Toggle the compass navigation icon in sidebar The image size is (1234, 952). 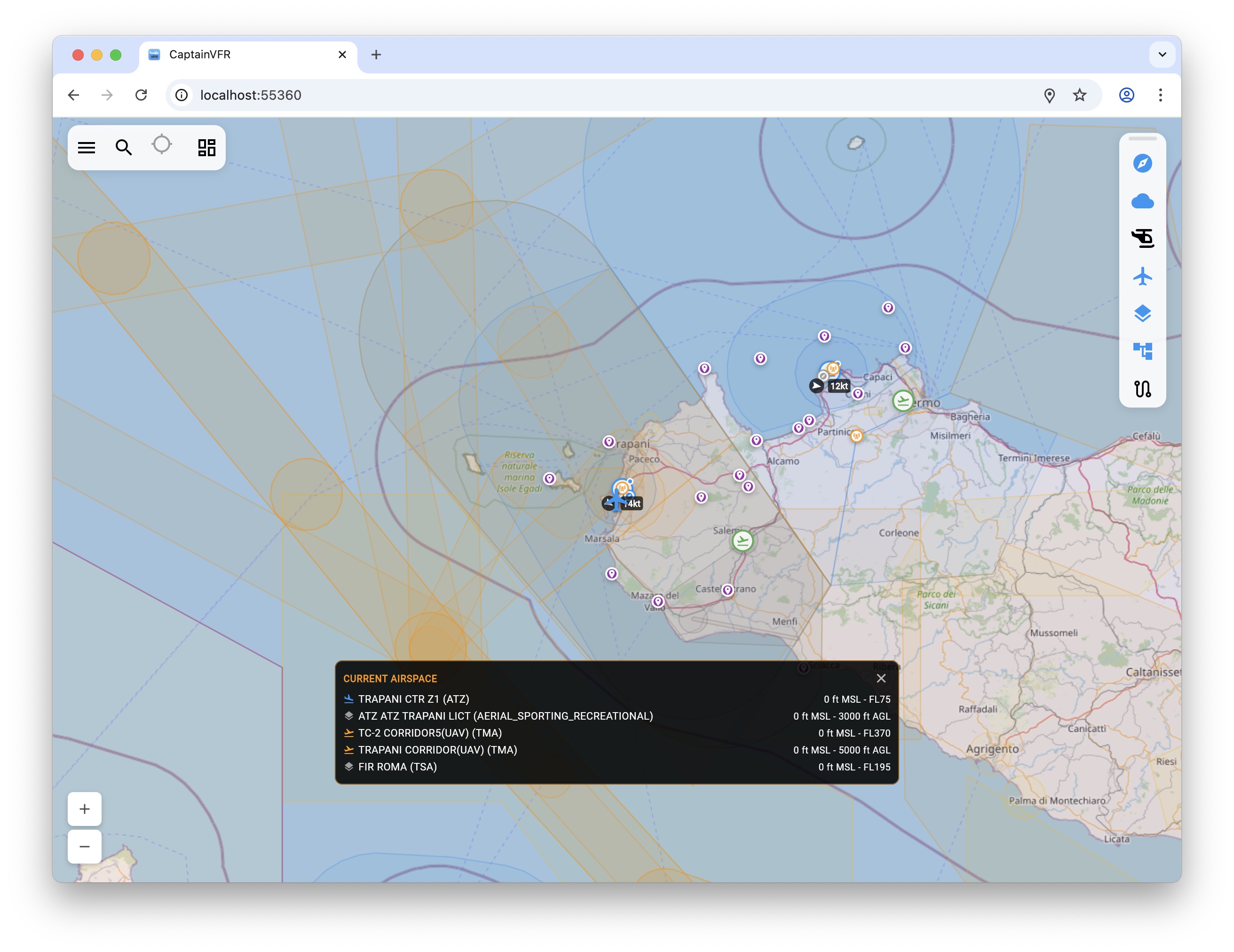click(1142, 163)
